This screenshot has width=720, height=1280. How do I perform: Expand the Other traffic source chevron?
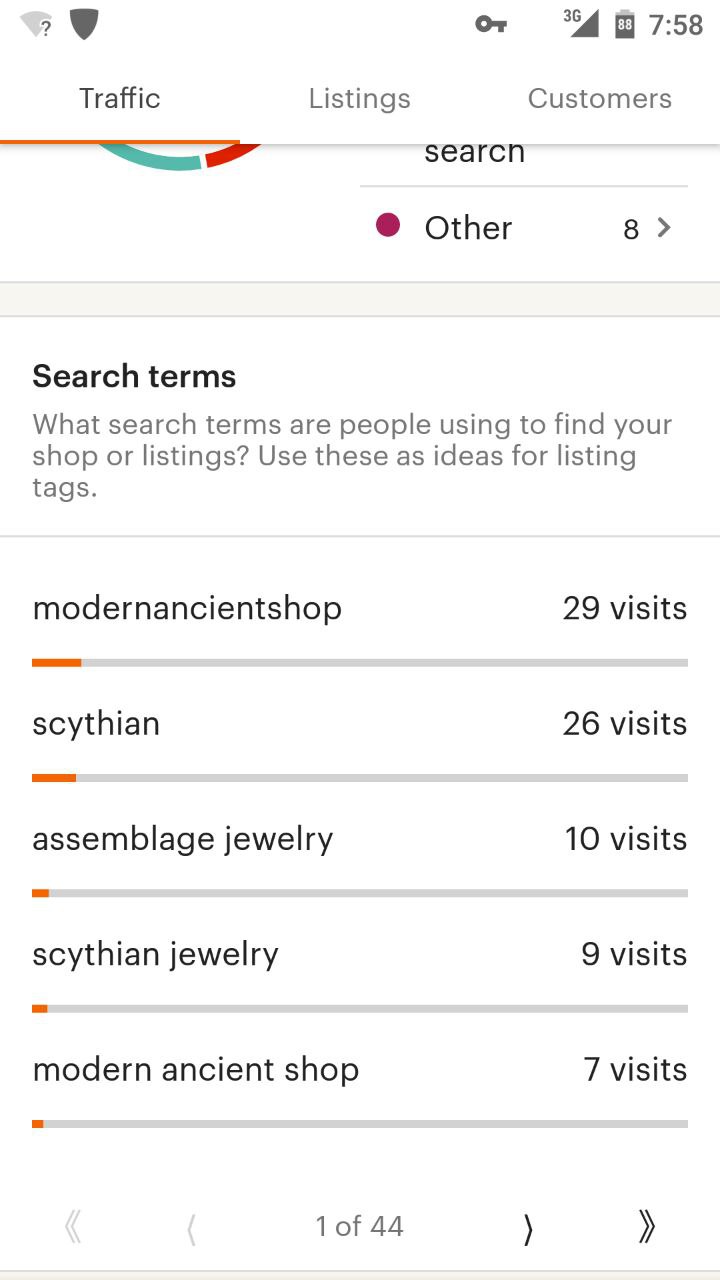(x=664, y=228)
